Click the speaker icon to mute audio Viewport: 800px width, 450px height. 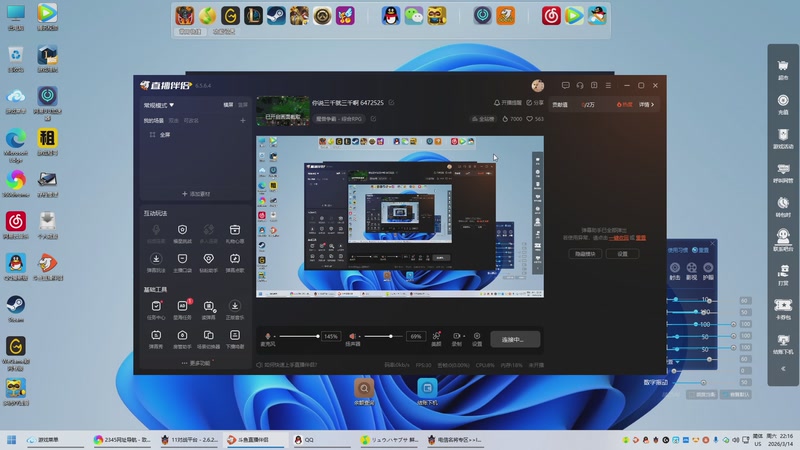click(352, 336)
